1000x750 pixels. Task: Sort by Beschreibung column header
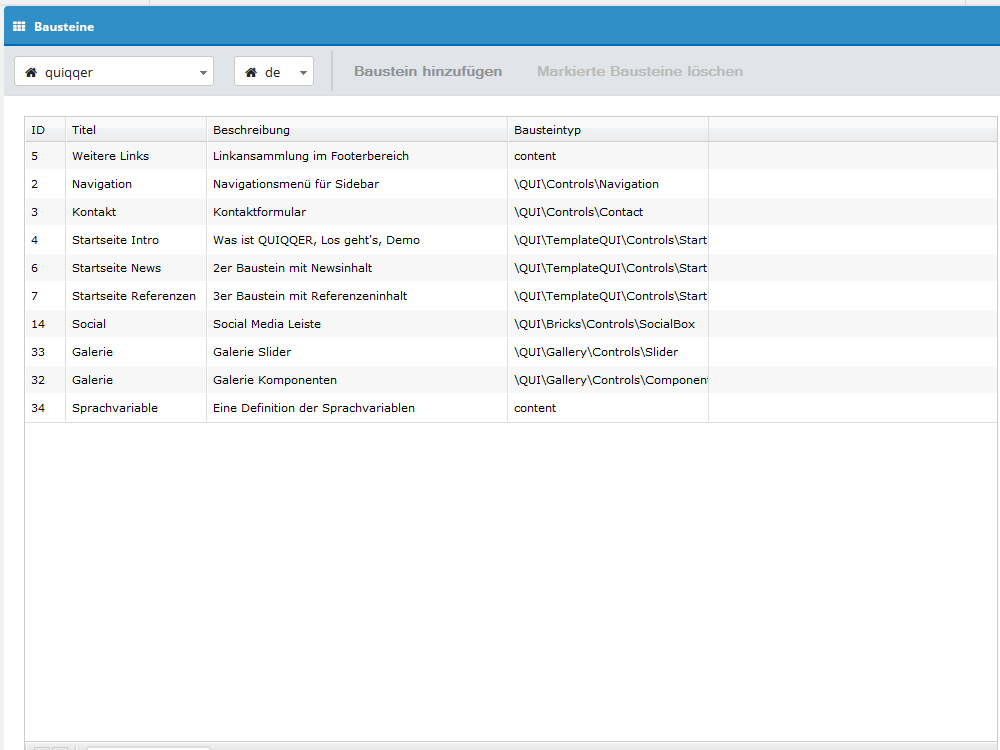pyautogui.click(x=357, y=129)
